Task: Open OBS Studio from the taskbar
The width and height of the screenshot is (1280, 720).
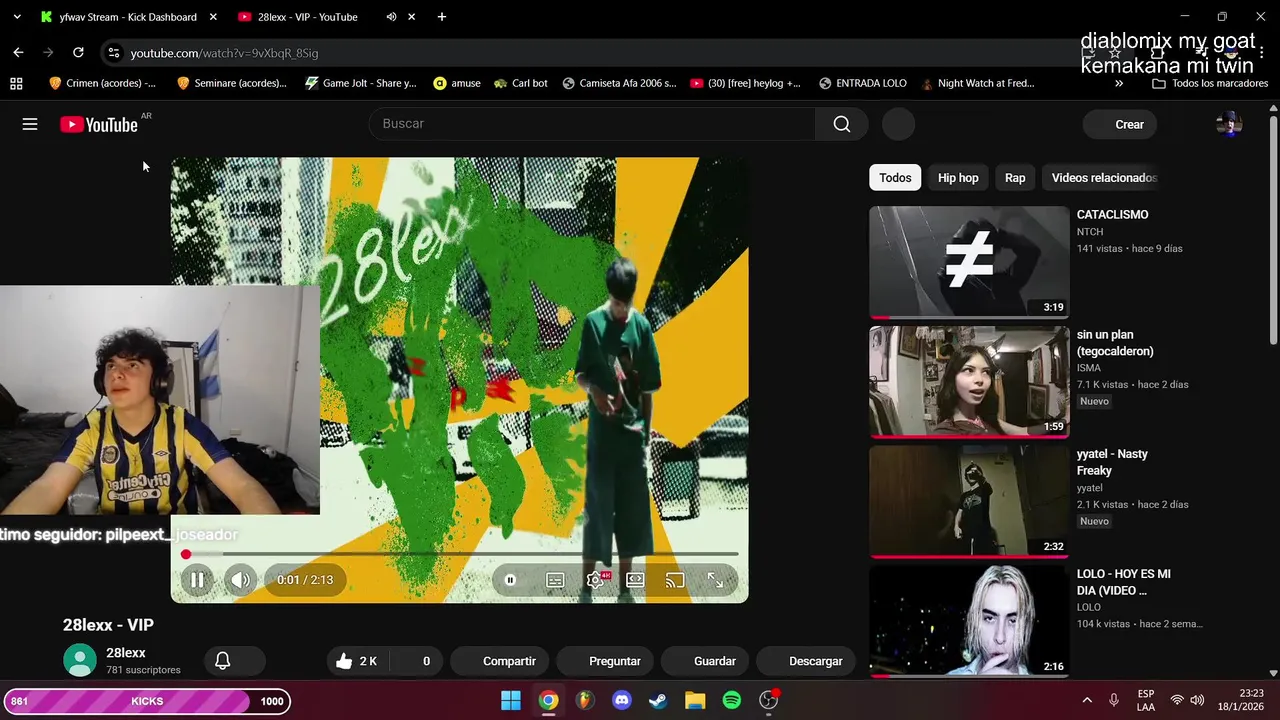Action: pyautogui.click(x=768, y=701)
